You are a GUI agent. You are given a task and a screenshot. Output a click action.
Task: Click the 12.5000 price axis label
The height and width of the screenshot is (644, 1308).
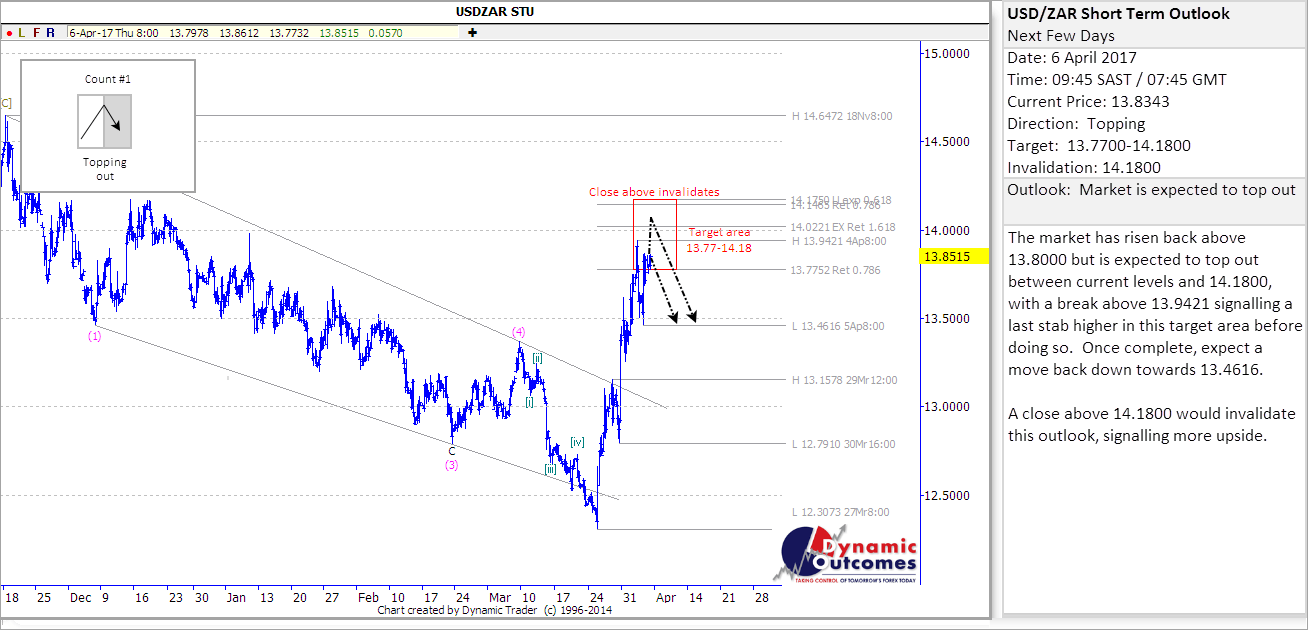pos(946,496)
